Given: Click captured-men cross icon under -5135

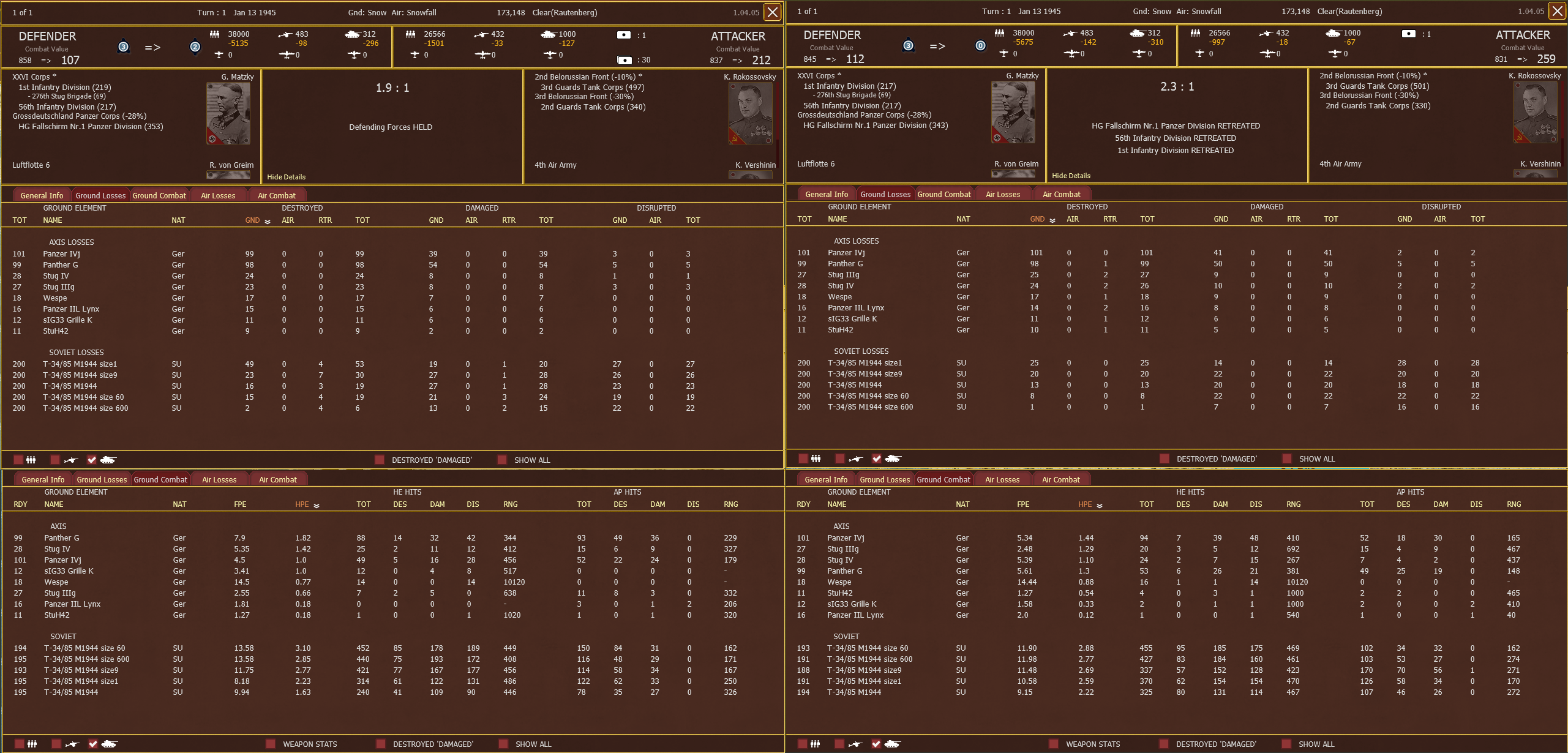Looking at the screenshot, I should coord(219,54).
